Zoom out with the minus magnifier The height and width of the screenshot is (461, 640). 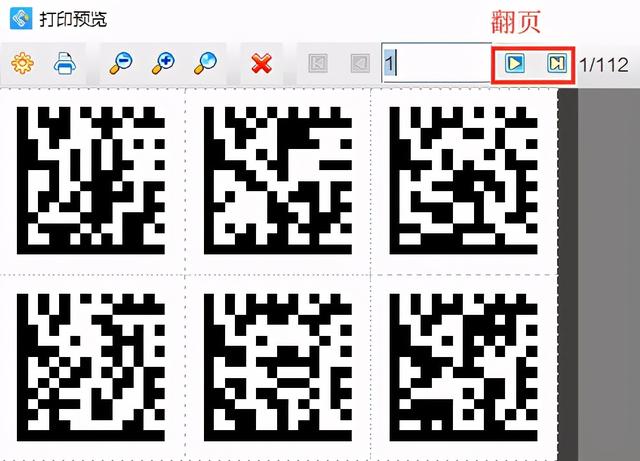point(120,63)
